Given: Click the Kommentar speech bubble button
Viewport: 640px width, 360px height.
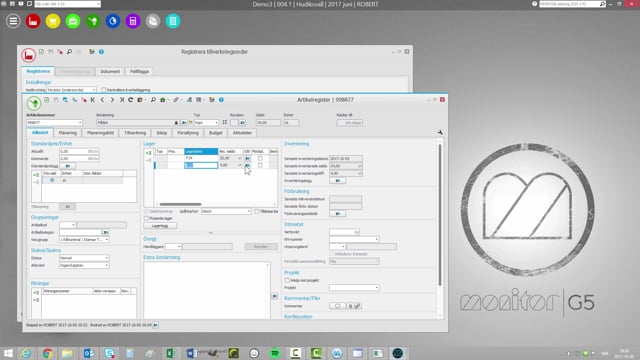Looking at the screenshot, I should click(x=337, y=306).
